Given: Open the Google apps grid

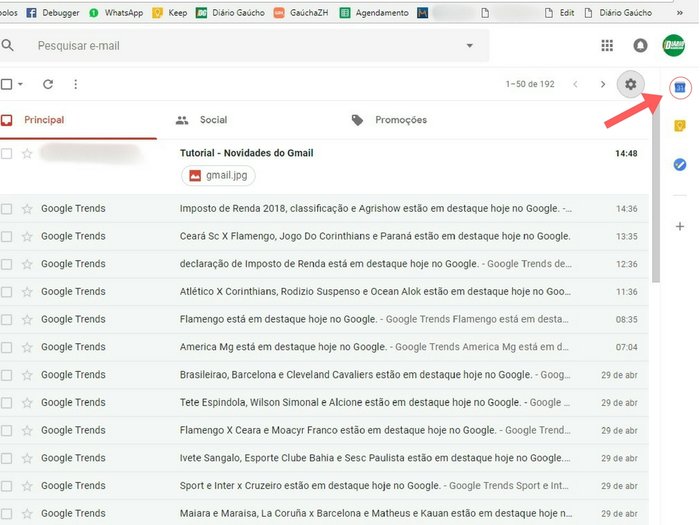Looking at the screenshot, I should 607,45.
